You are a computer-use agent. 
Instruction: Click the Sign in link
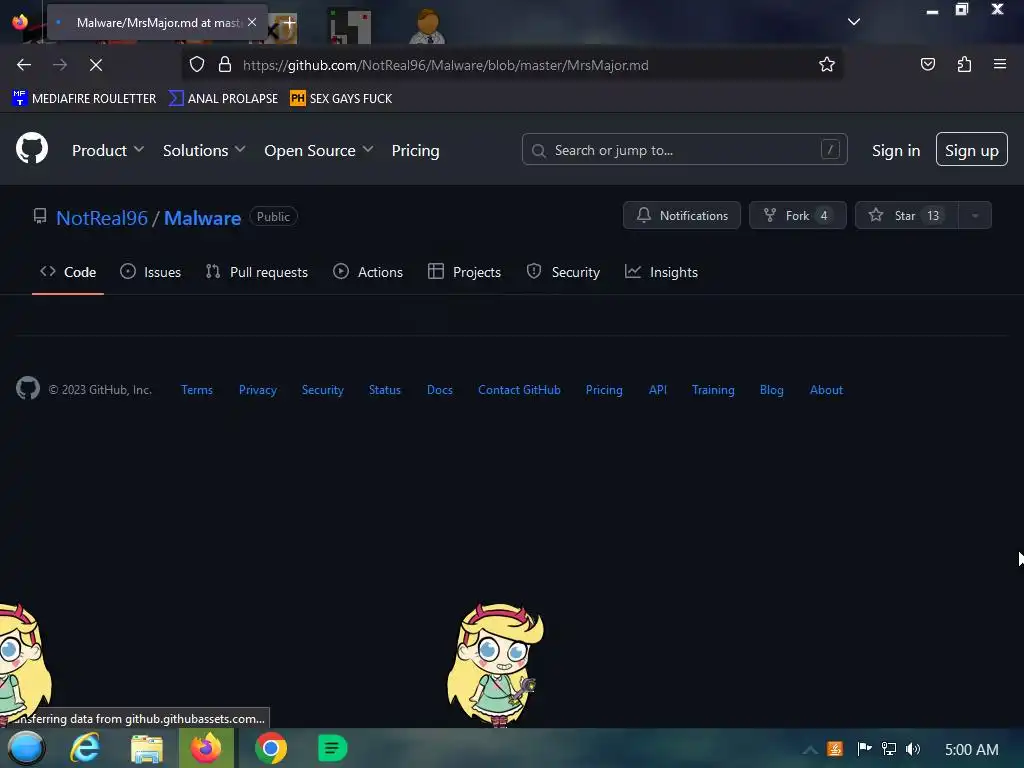click(x=896, y=150)
